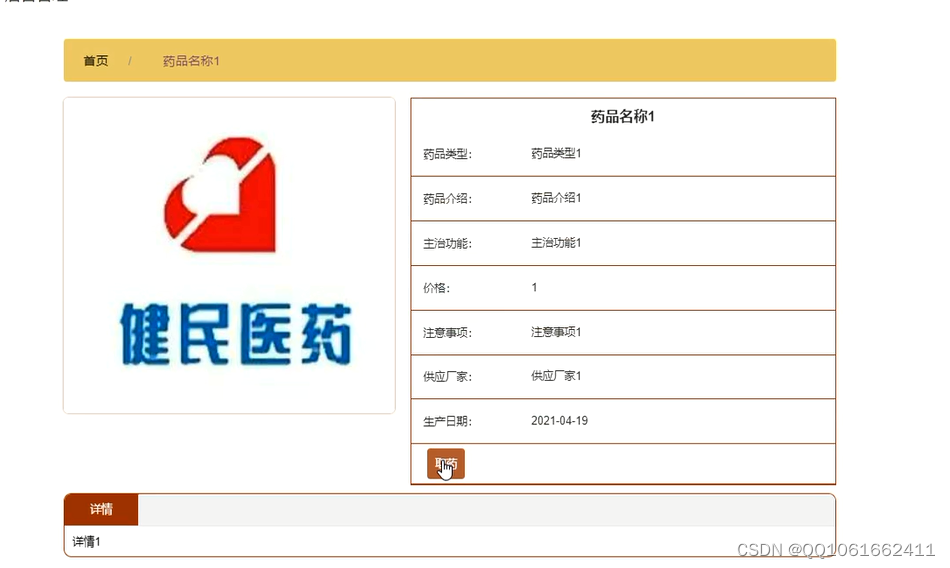Click the 注意事项1 value

556,332
